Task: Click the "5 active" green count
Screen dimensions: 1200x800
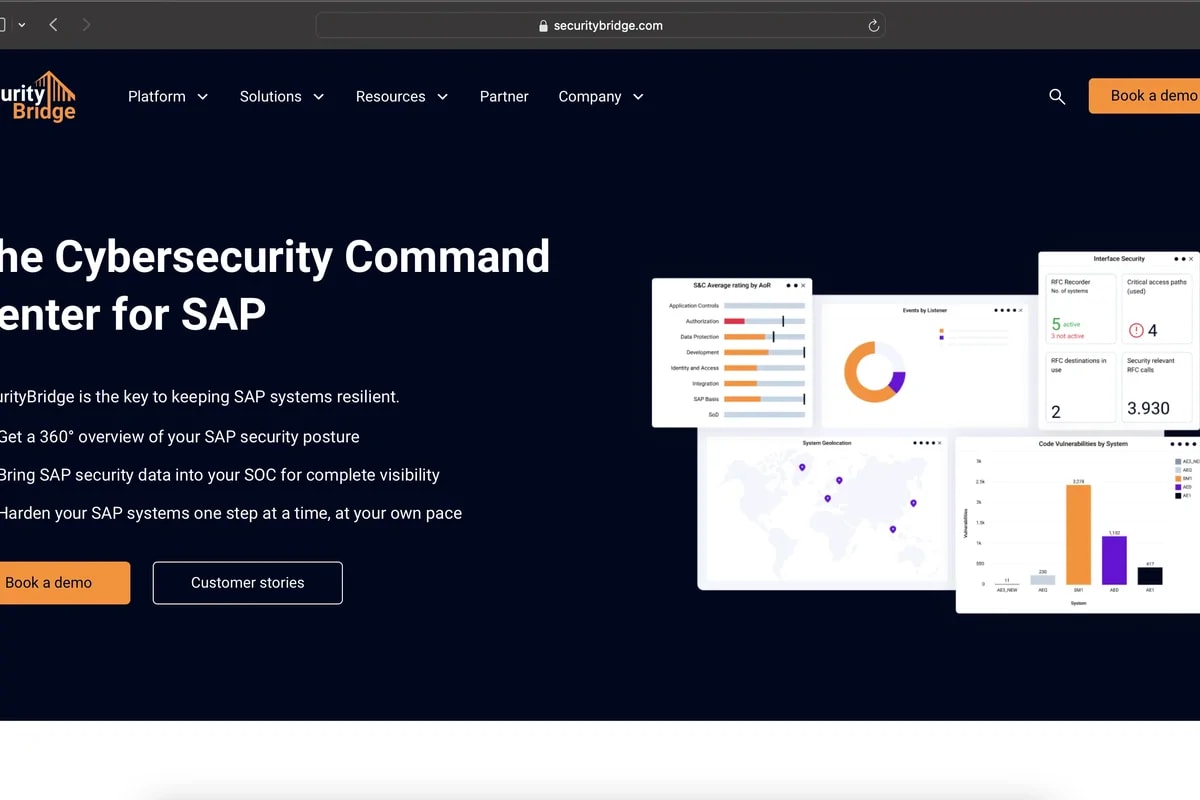Action: click(x=1066, y=324)
